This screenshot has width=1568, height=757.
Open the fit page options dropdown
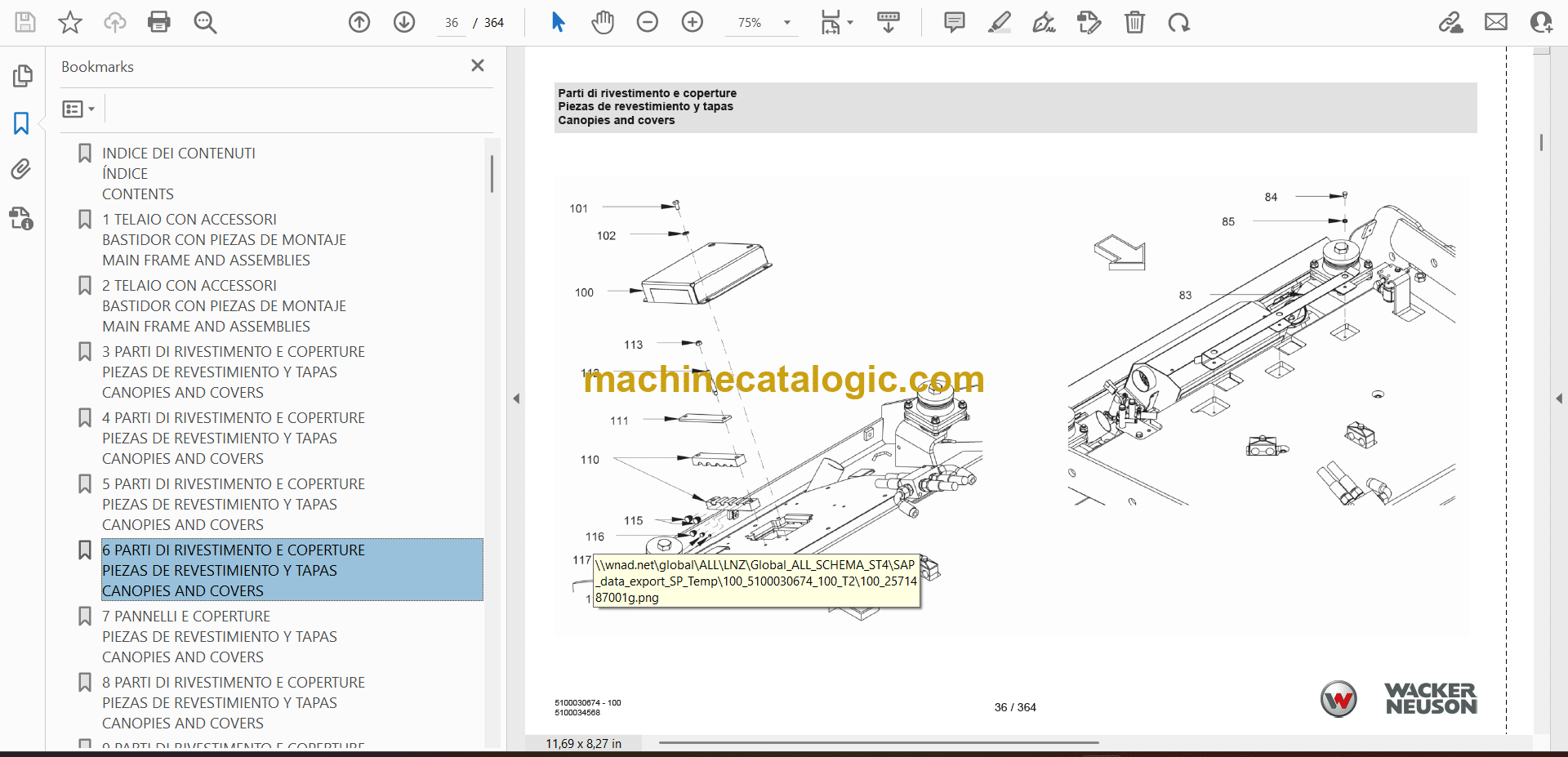pyautogui.click(x=836, y=22)
